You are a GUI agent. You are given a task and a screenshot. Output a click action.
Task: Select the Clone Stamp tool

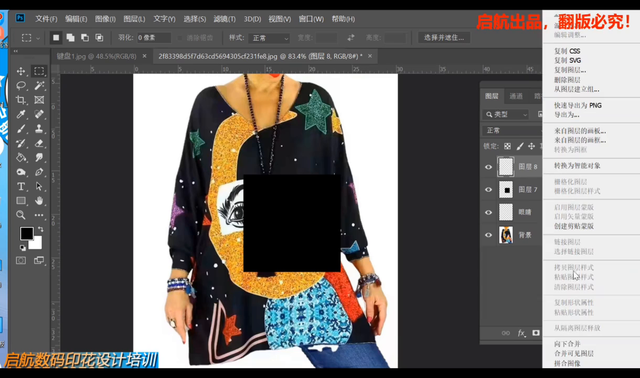tap(39, 129)
